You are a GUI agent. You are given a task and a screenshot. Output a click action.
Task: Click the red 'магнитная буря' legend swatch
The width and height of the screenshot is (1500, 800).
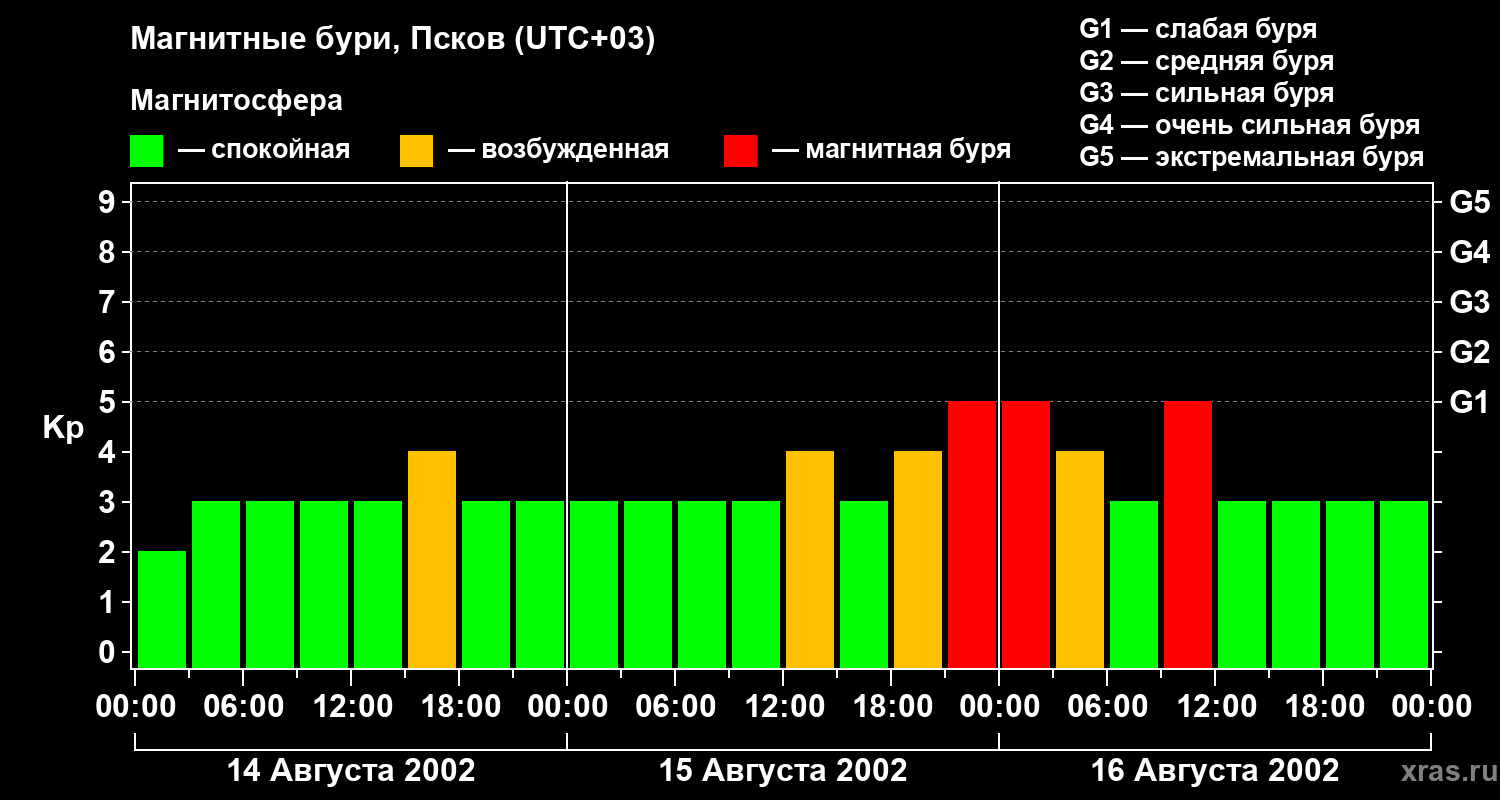pos(740,151)
